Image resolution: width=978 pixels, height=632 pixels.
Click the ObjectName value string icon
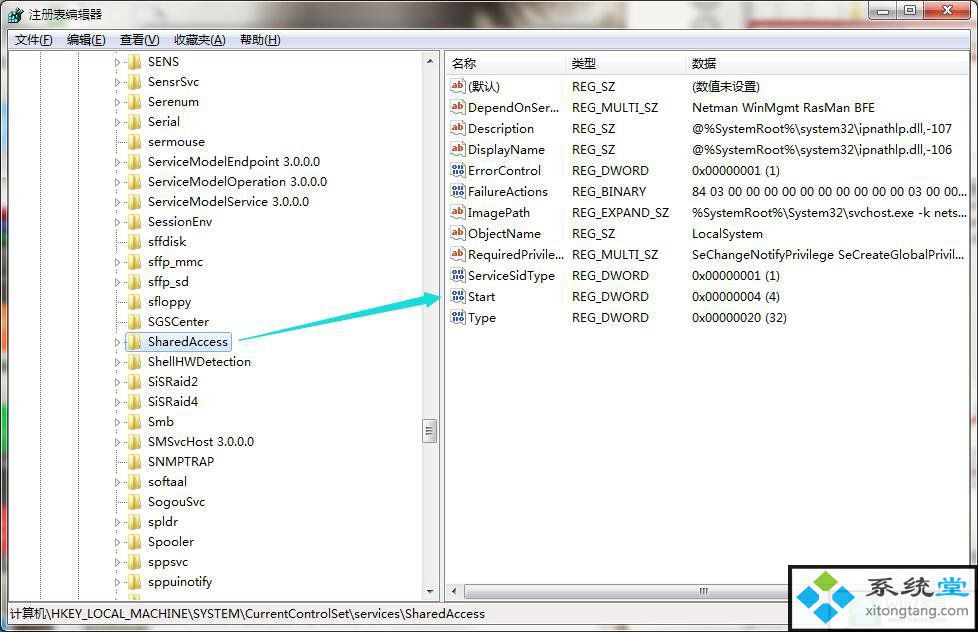pyautogui.click(x=458, y=233)
